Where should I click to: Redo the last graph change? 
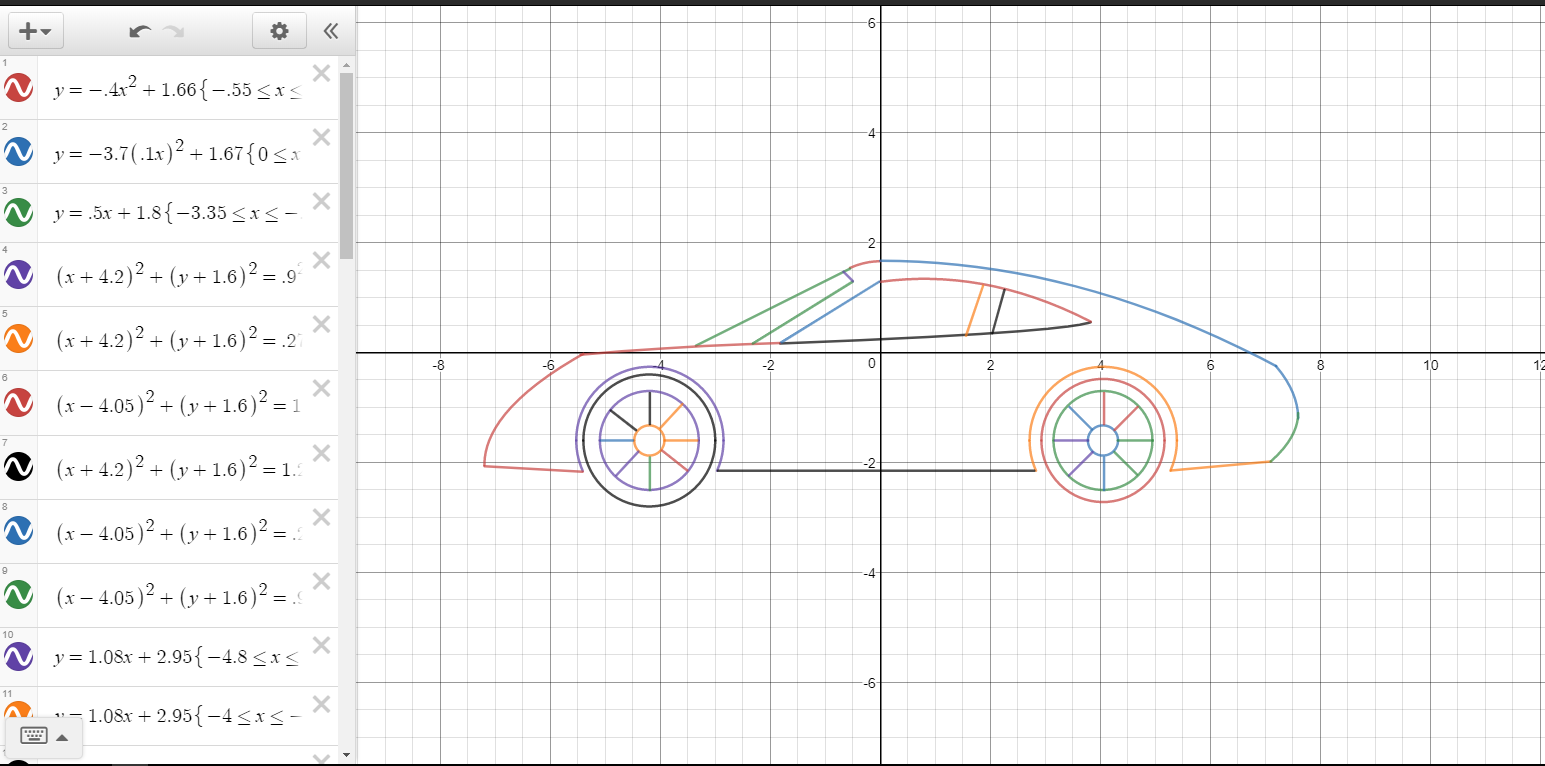click(174, 31)
